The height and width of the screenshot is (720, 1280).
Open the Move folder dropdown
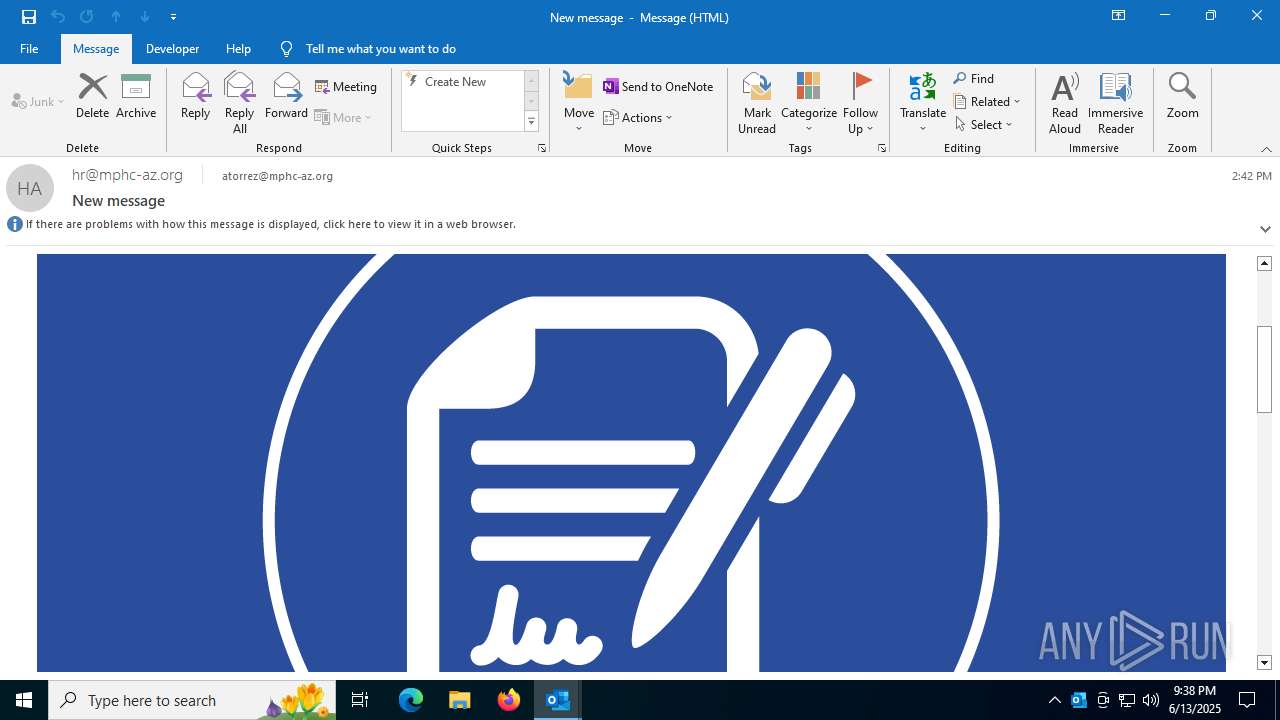[579, 102]
